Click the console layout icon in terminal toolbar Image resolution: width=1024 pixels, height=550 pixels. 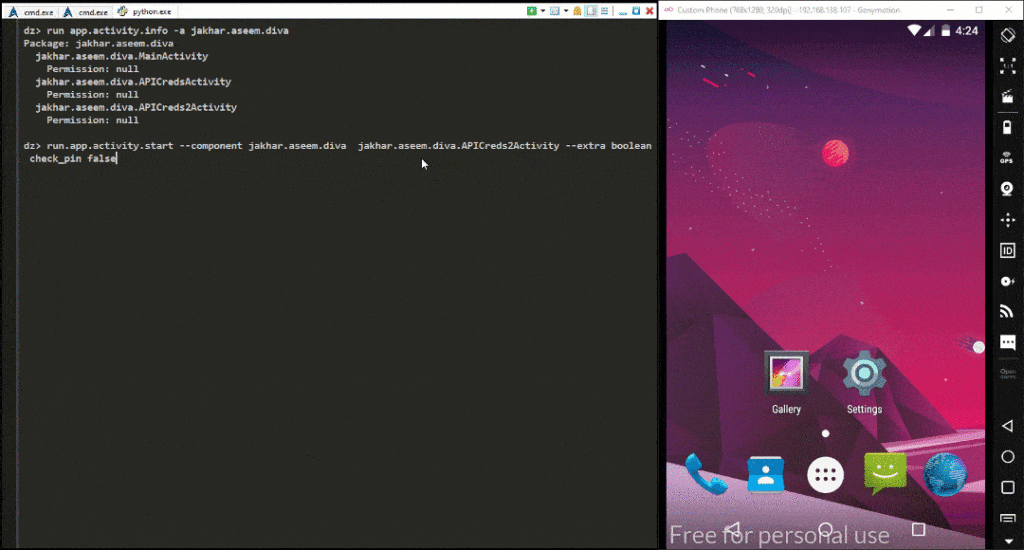coord(554,11)
